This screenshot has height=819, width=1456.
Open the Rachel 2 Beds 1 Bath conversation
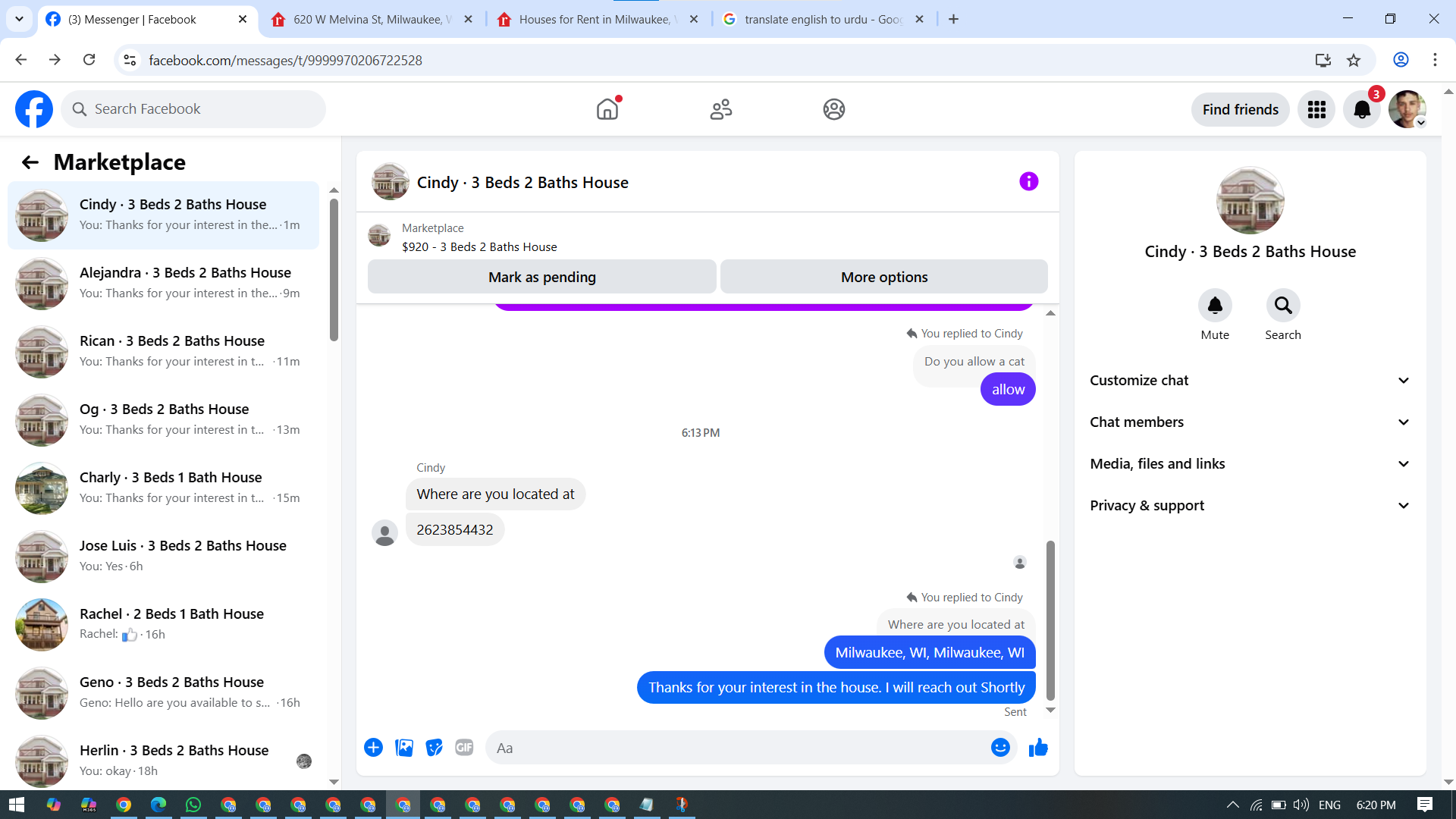coord(163,625)
